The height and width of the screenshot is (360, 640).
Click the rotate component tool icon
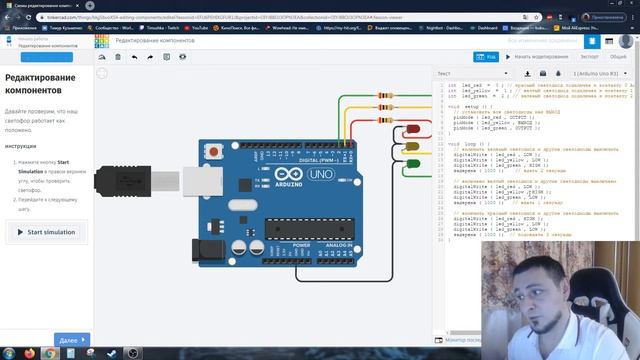coord(102,57)
